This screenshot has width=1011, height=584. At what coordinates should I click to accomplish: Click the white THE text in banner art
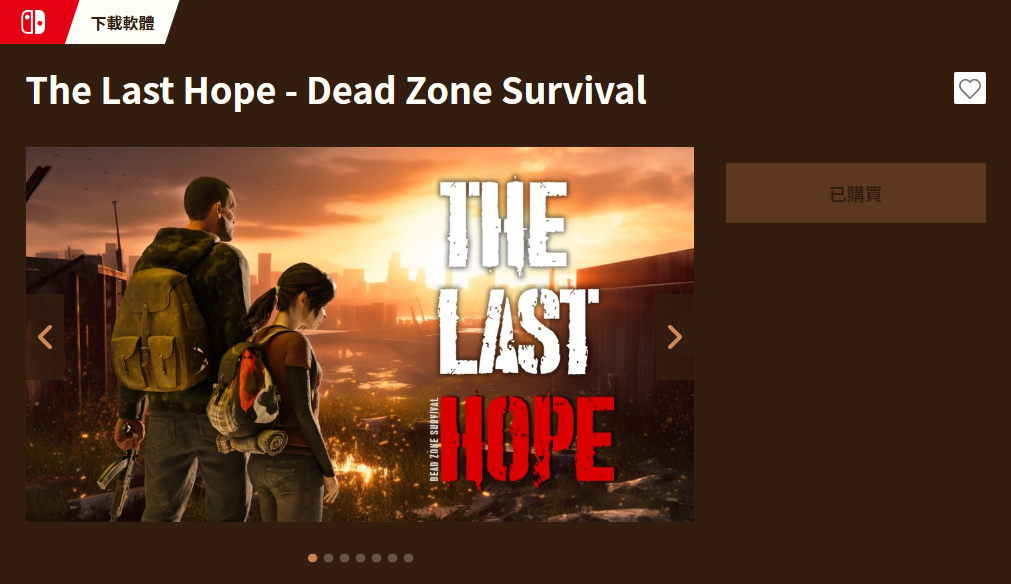(503, 224)
